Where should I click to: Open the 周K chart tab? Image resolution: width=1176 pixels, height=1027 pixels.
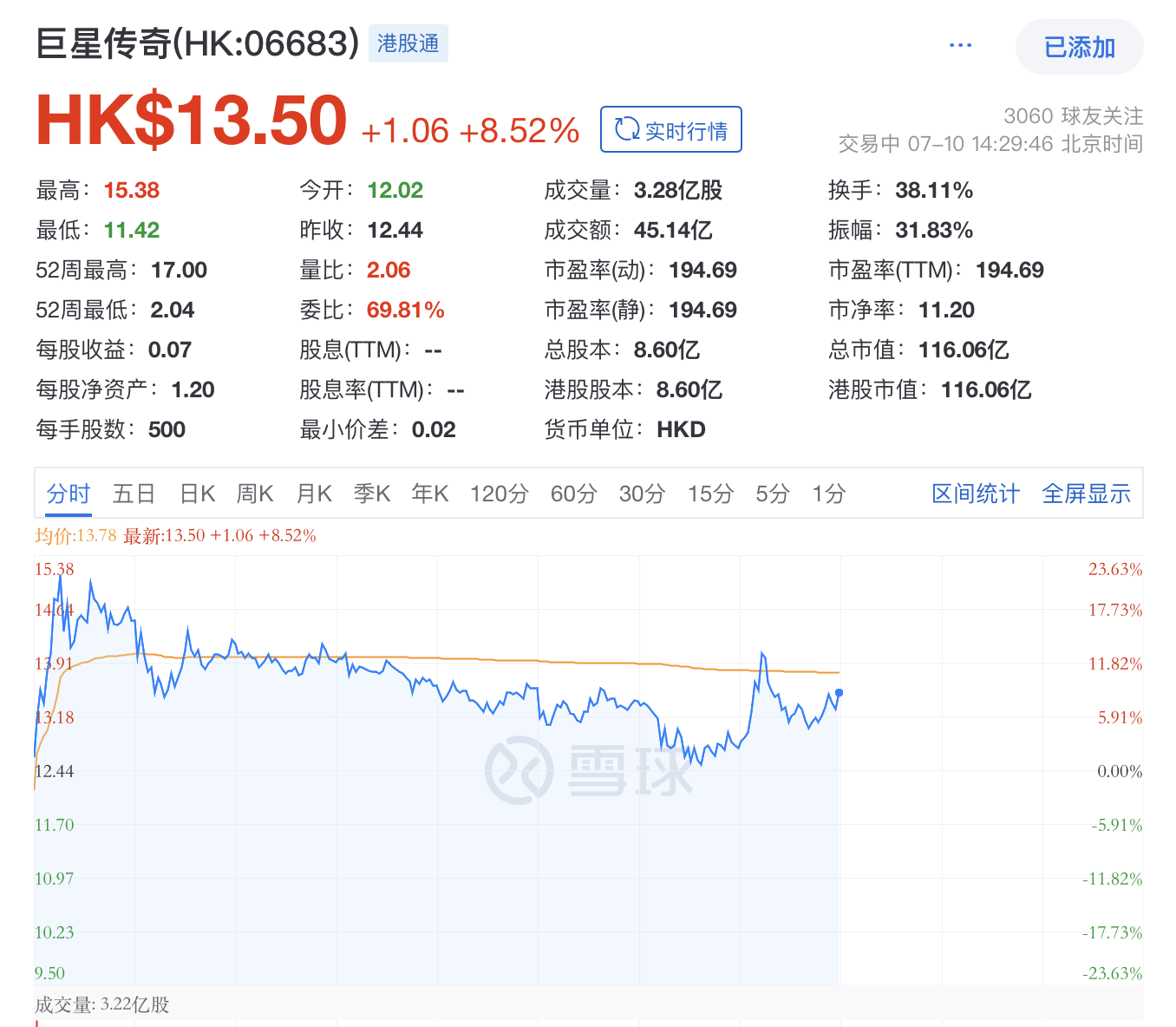tap(255, 494)
